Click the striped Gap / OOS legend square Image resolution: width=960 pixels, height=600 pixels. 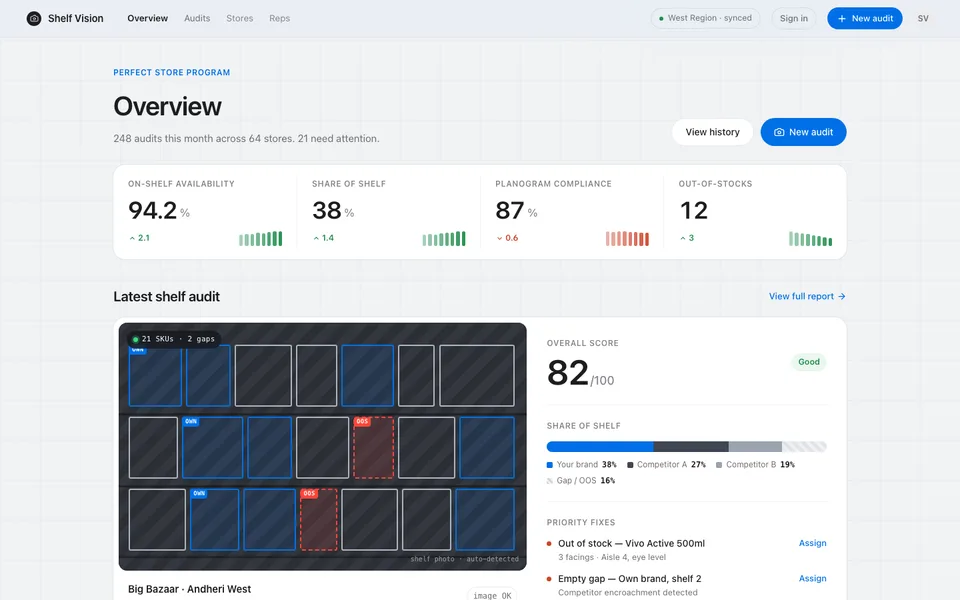tap(550, 481)
